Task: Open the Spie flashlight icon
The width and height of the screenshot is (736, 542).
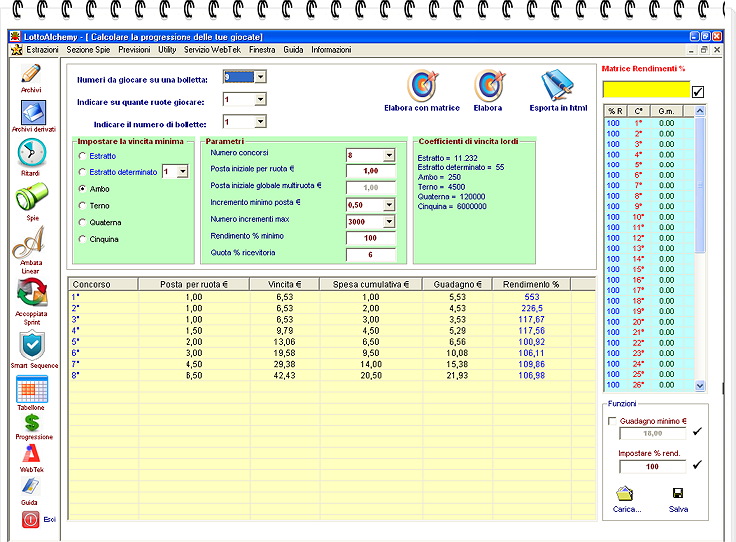Action: (x=31, y=197)
